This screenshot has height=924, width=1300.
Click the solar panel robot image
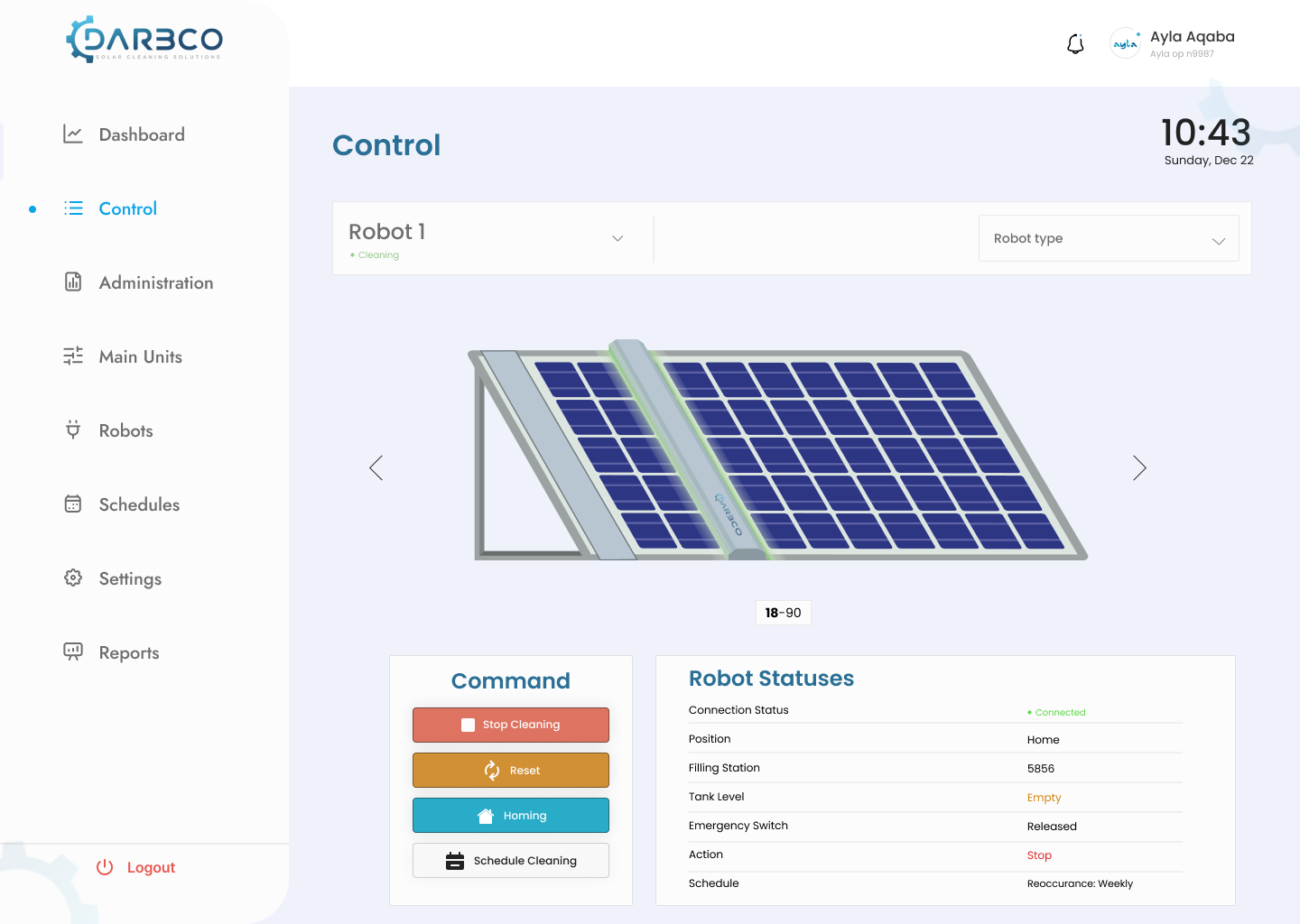(778, 449)
